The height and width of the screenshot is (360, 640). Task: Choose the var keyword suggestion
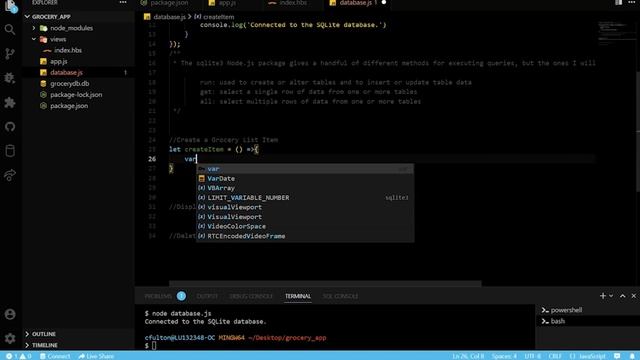click(x=305, y=169)
